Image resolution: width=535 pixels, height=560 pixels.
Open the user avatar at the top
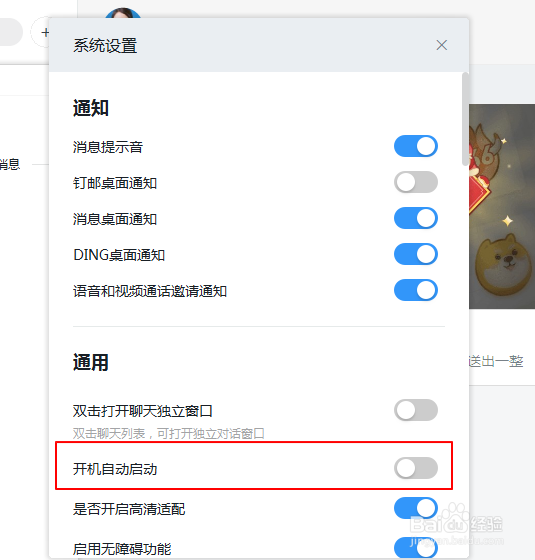click(x=123, y=13)
